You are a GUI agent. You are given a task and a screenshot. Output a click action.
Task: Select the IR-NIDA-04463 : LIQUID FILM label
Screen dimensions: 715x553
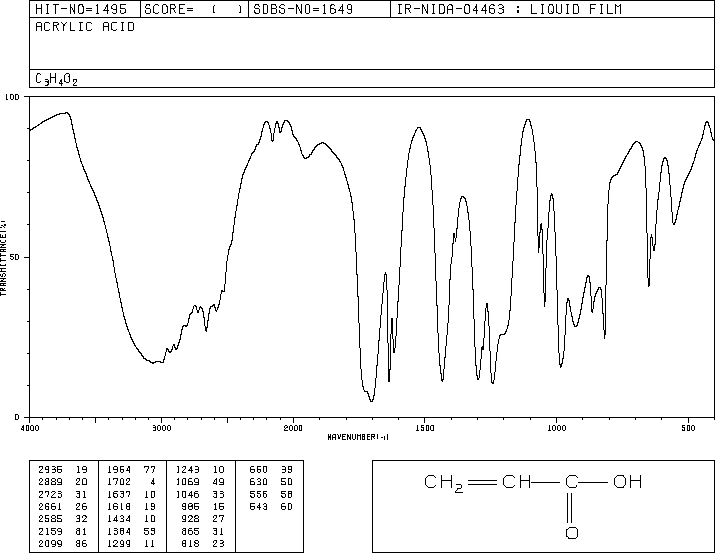pyautogui.click(x=509, y=9)
